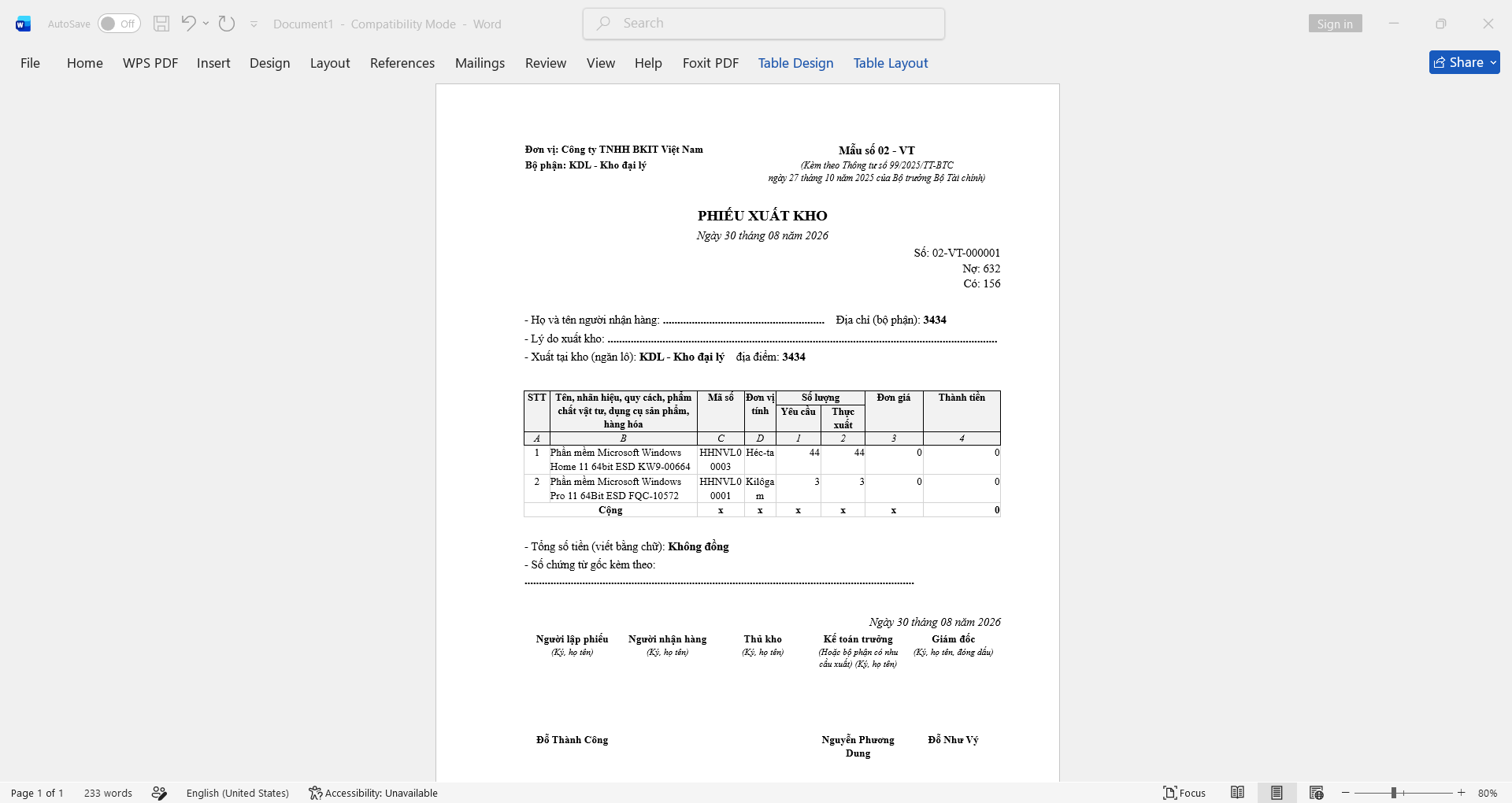Click Accessibility: Unavailable status
1512x803 pixels.
pos(373,793)
